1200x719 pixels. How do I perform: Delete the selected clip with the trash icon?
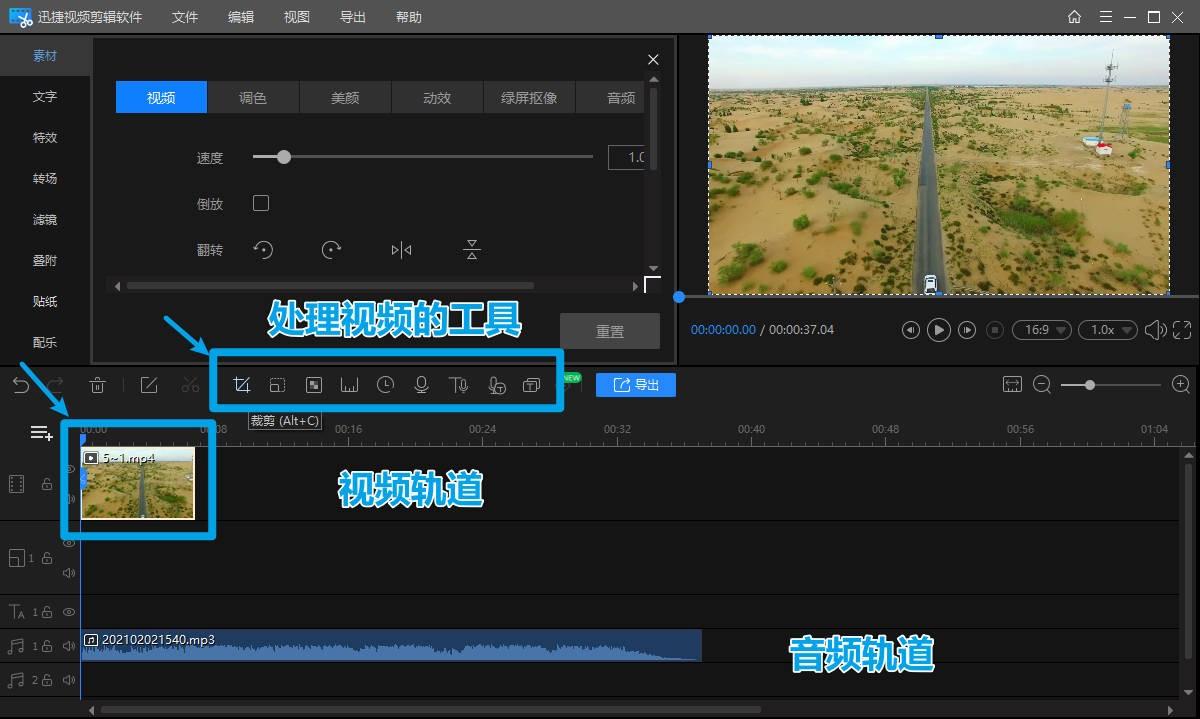coord(98,385)
